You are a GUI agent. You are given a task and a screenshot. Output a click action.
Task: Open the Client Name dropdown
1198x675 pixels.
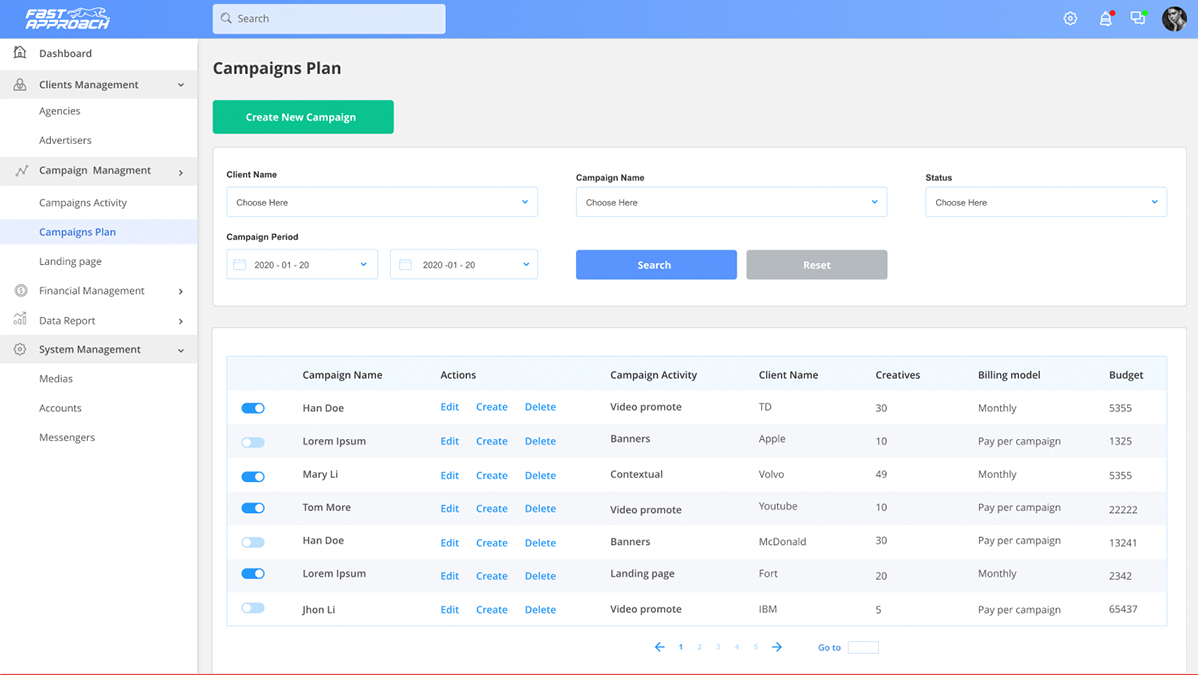(x=381, y=202)
